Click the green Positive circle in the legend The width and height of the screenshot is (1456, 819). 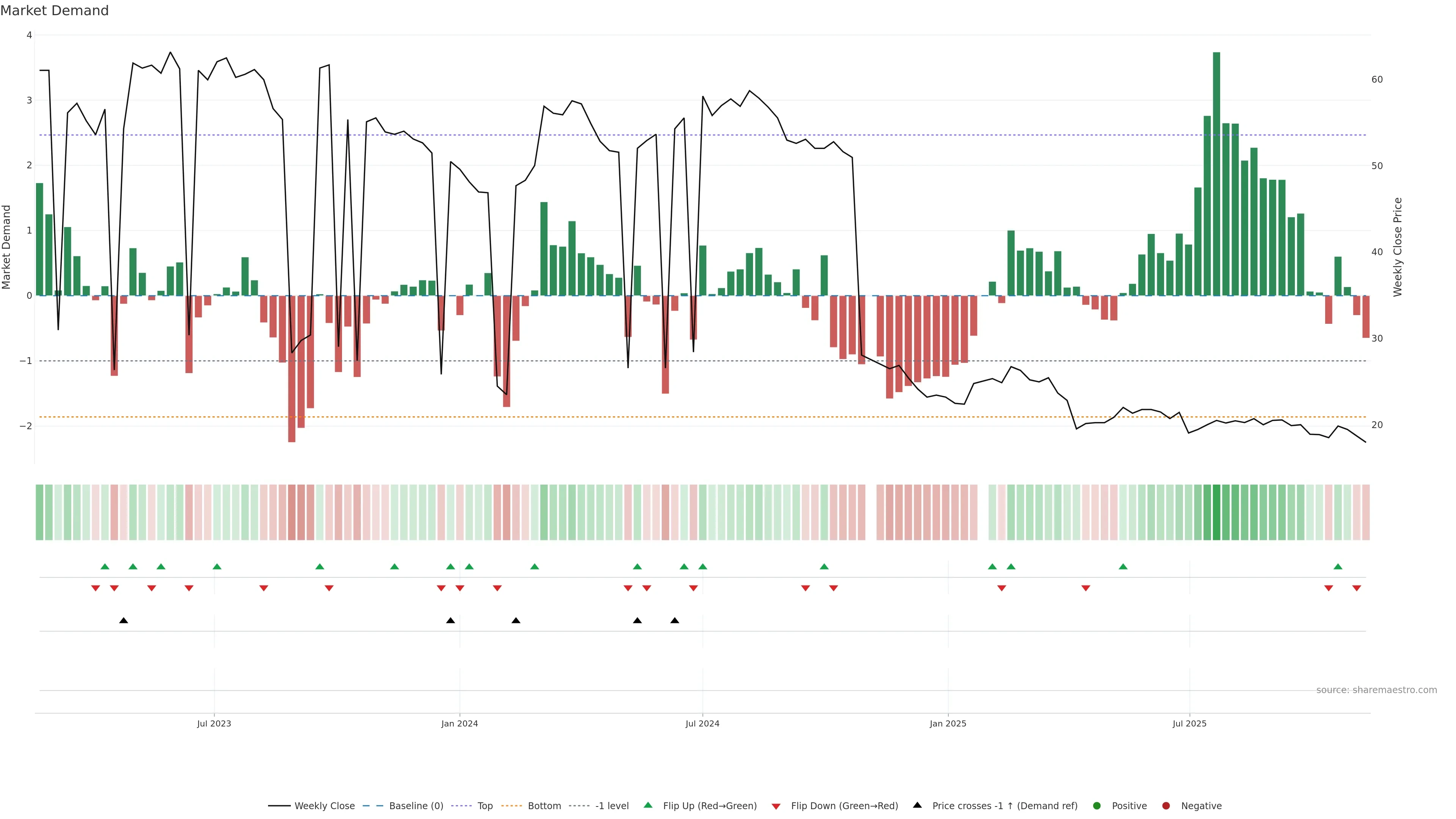(x=1097, y=805)
